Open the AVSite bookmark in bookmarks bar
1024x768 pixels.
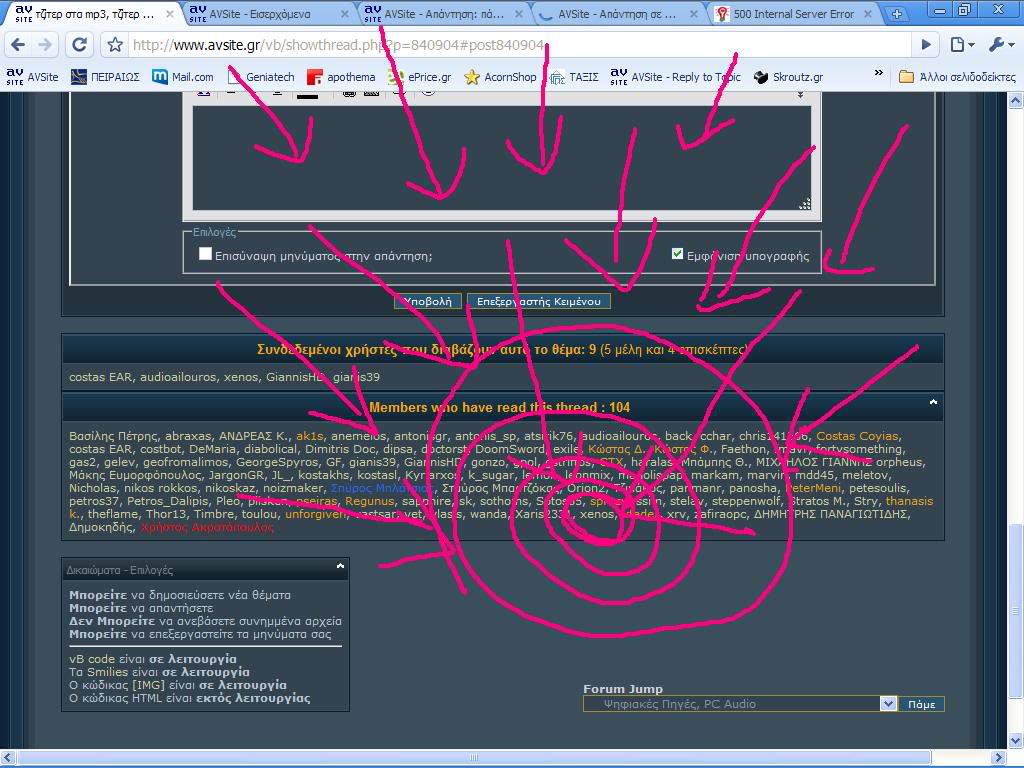[33, 77]
